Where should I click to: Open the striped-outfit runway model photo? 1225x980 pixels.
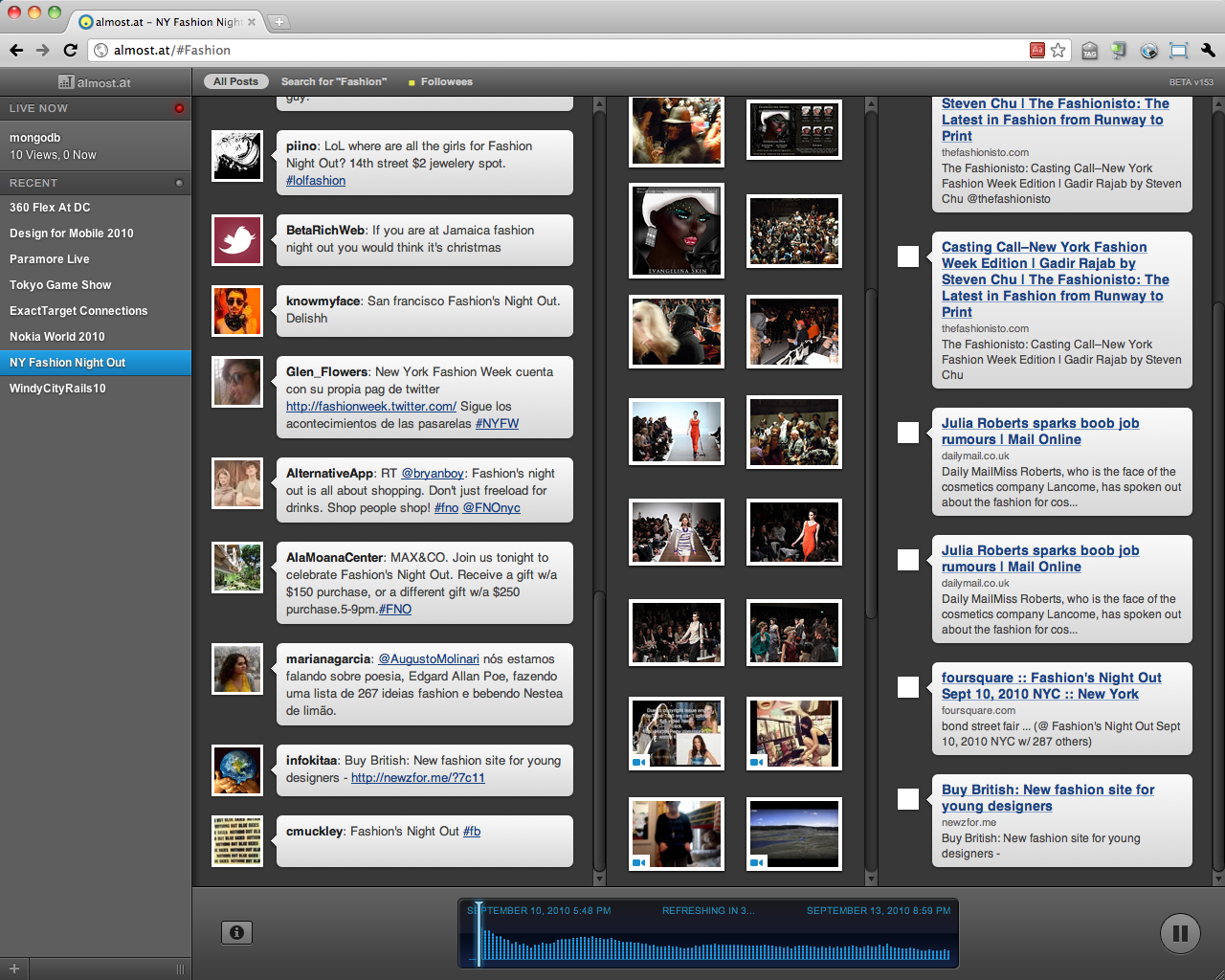point(677,532)
